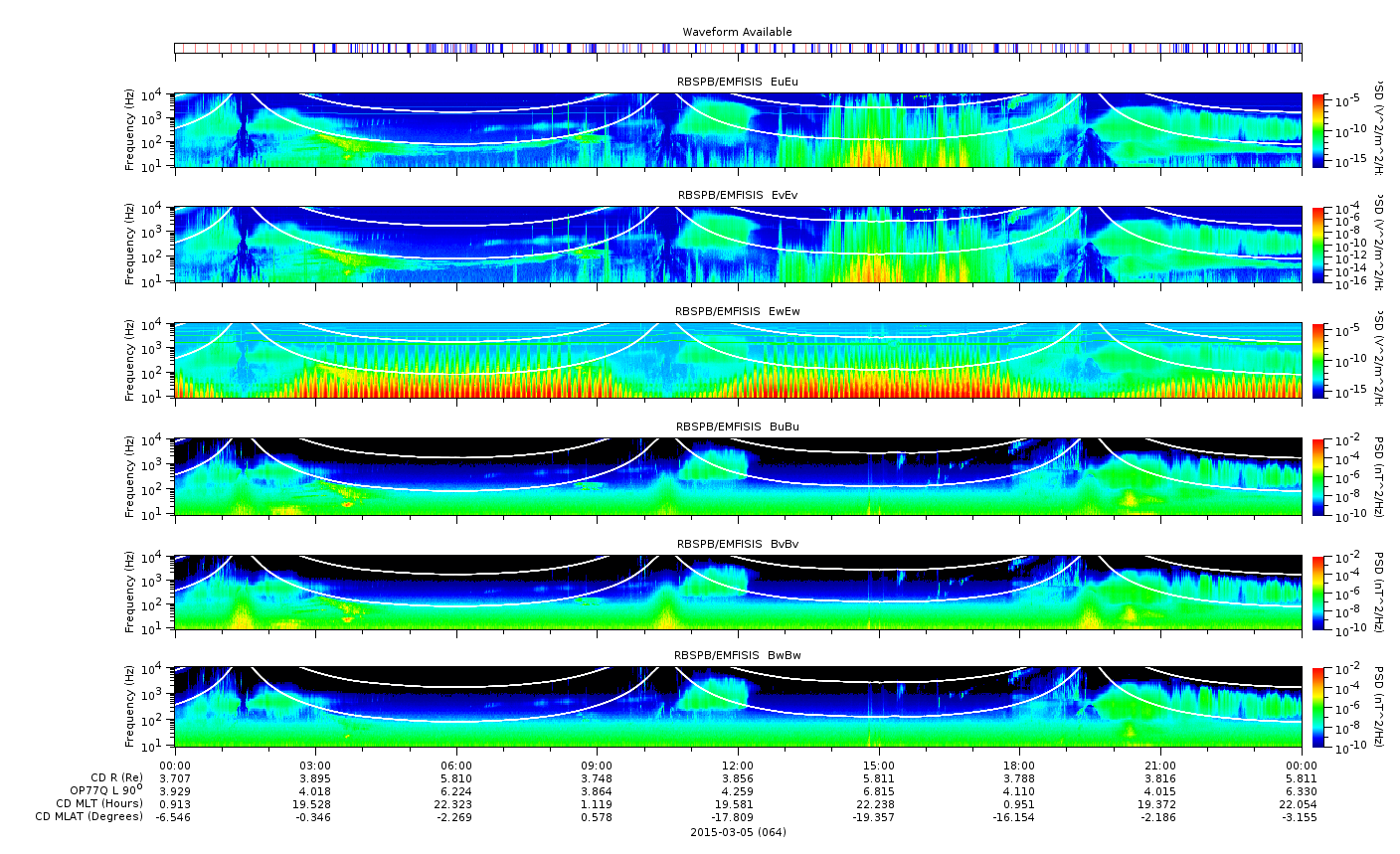Click the OP77Q L 90 row label

tap(101, 789)
